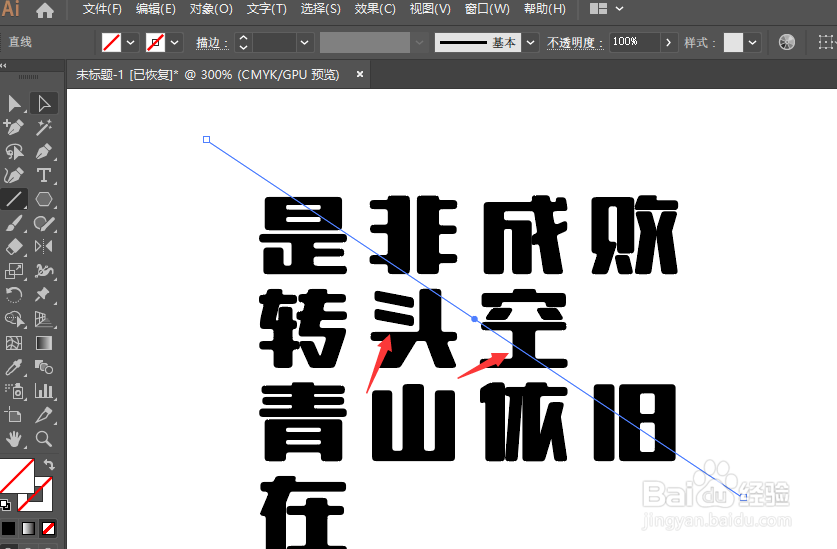The image size is (837, 549).
Task: Swap fill and stroke with the curved-arrow icon
Action: [49, 464]
